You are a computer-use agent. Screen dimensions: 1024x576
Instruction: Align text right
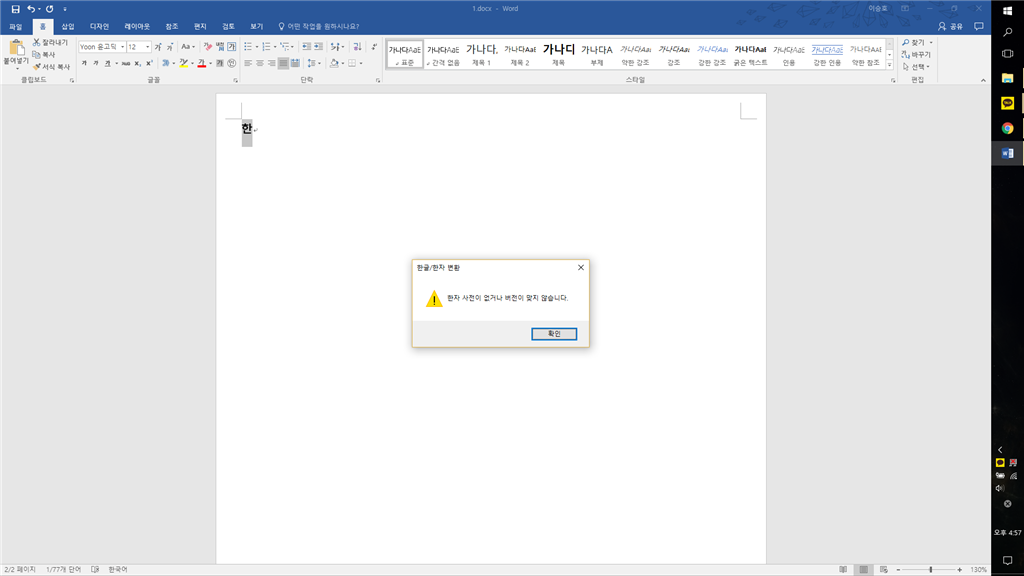tap(272, 63)
